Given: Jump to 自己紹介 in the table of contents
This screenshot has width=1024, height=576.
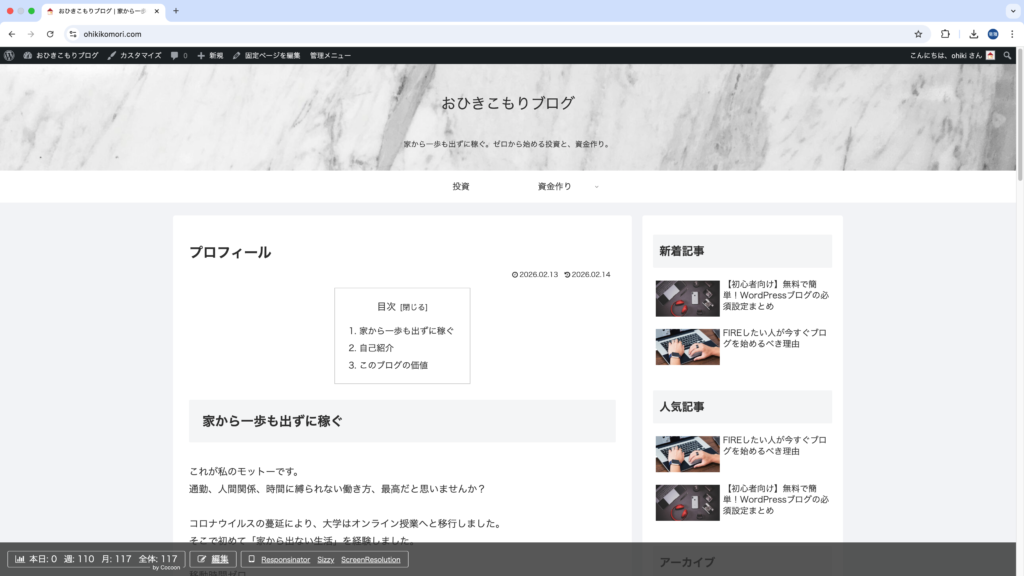Looking at the screenshot, I should point(376,348).
